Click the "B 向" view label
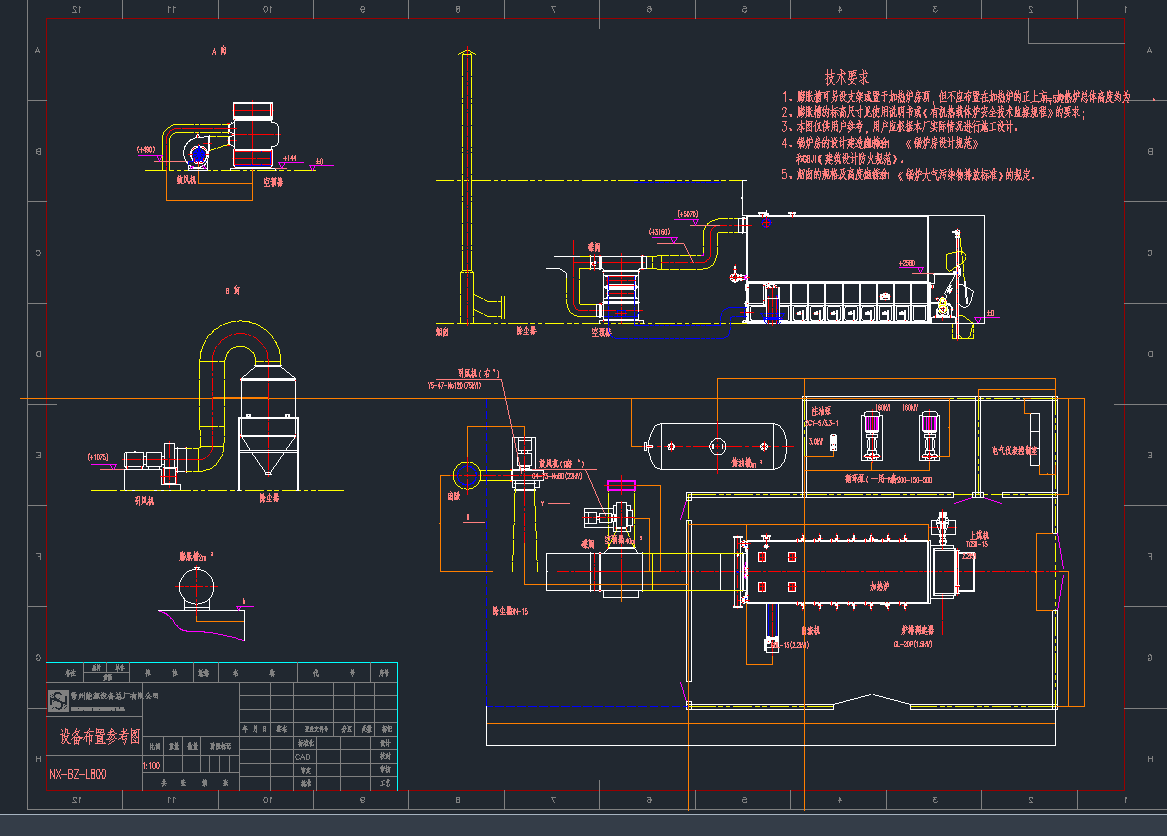The height and width of the screenshot is (836, 1167). tap(232, 291)
